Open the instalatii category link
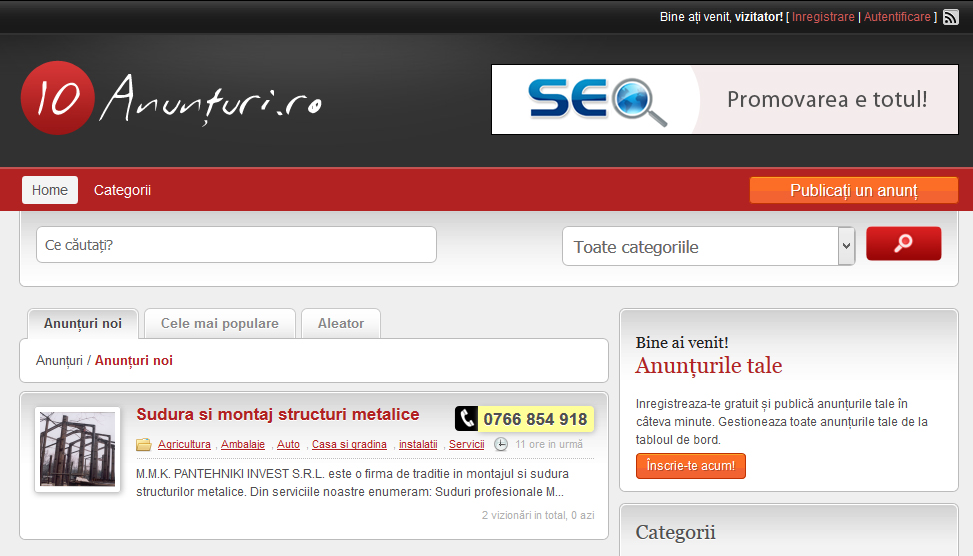Viewport: 973px width, 556px height. pyautogui.click(x=418, y=444)
